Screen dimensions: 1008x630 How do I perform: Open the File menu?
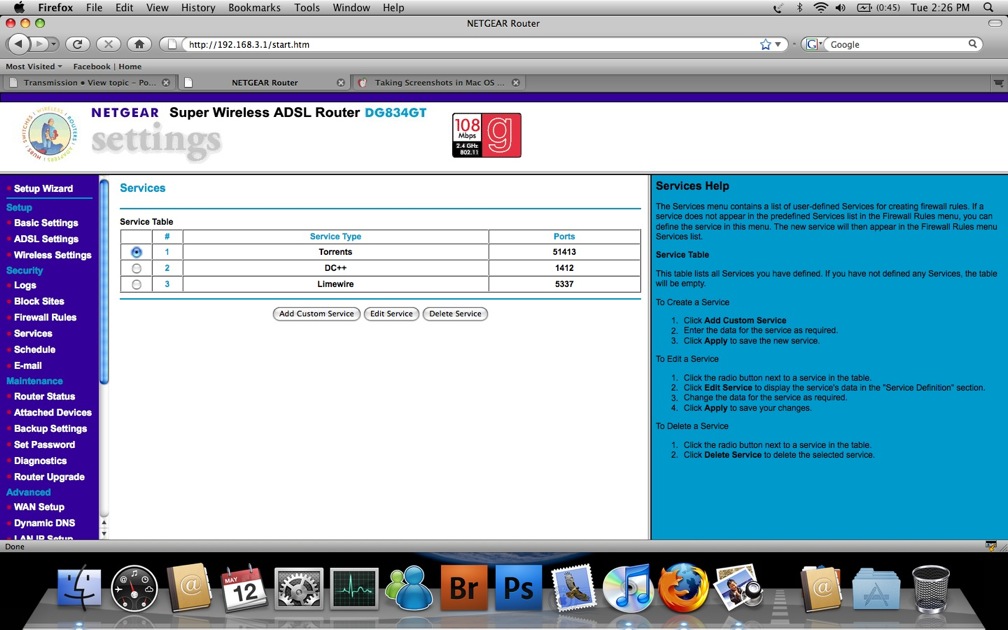[94, 8]
